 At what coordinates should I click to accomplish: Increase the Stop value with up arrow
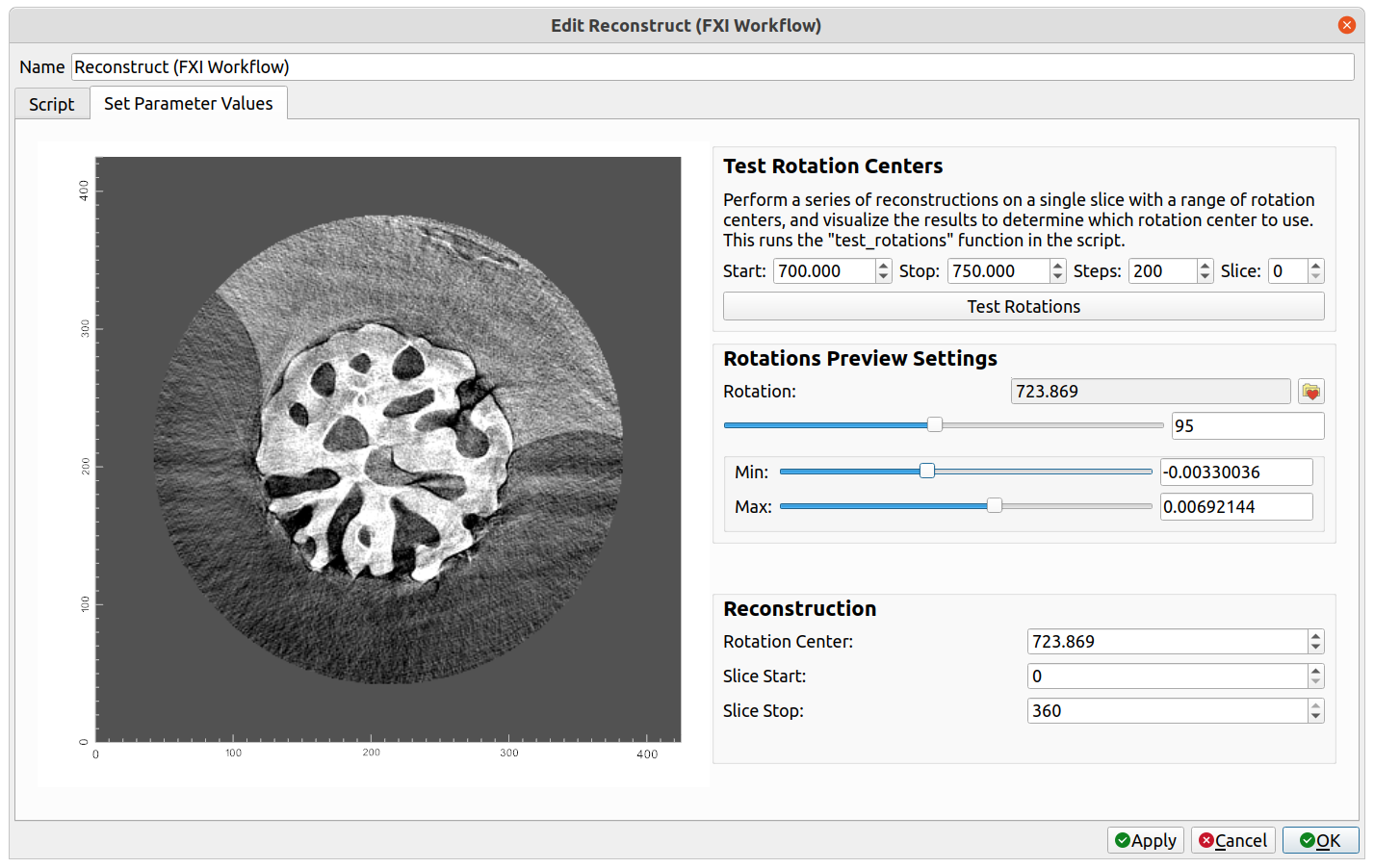pos(1058,266)
